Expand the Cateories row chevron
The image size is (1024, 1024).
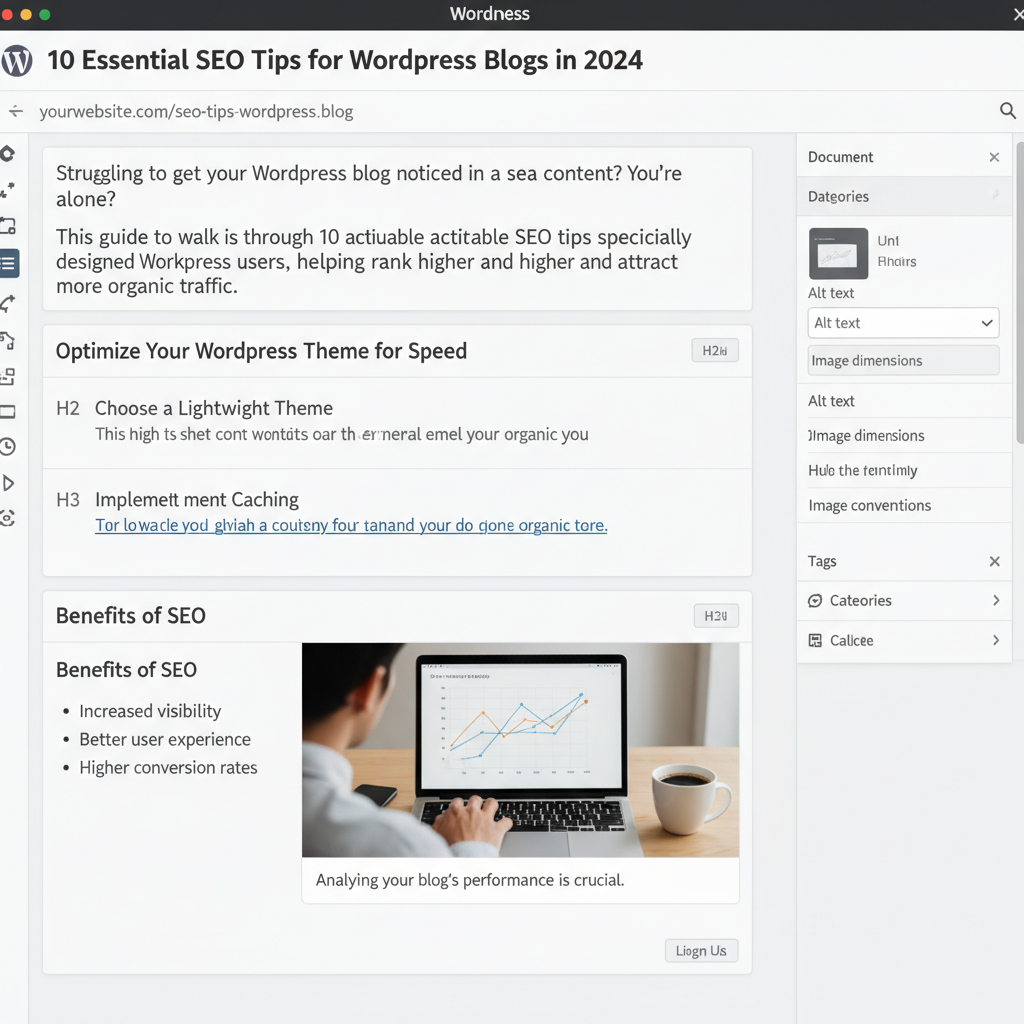pos(995,600)
